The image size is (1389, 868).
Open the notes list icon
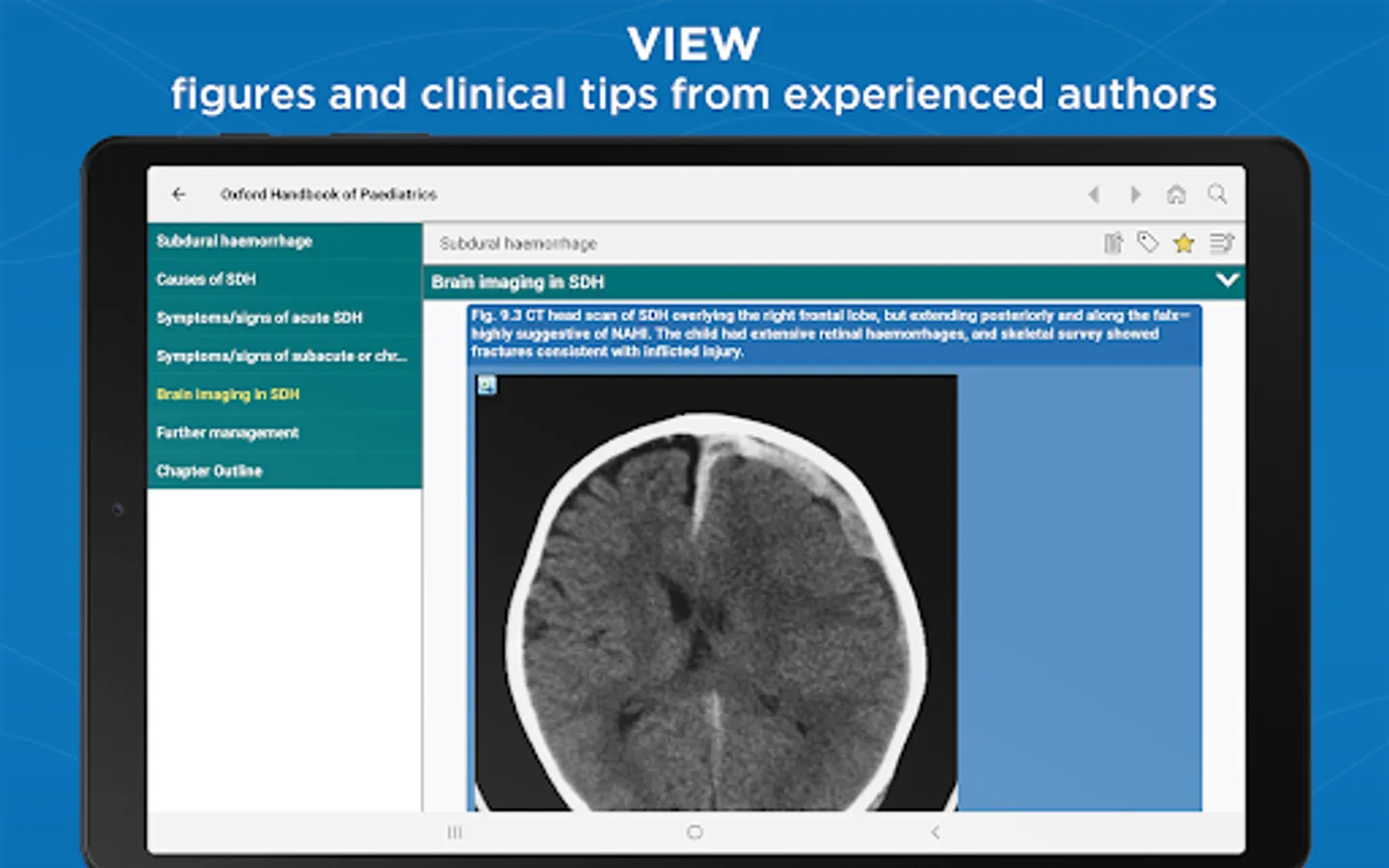[1222, 243]
